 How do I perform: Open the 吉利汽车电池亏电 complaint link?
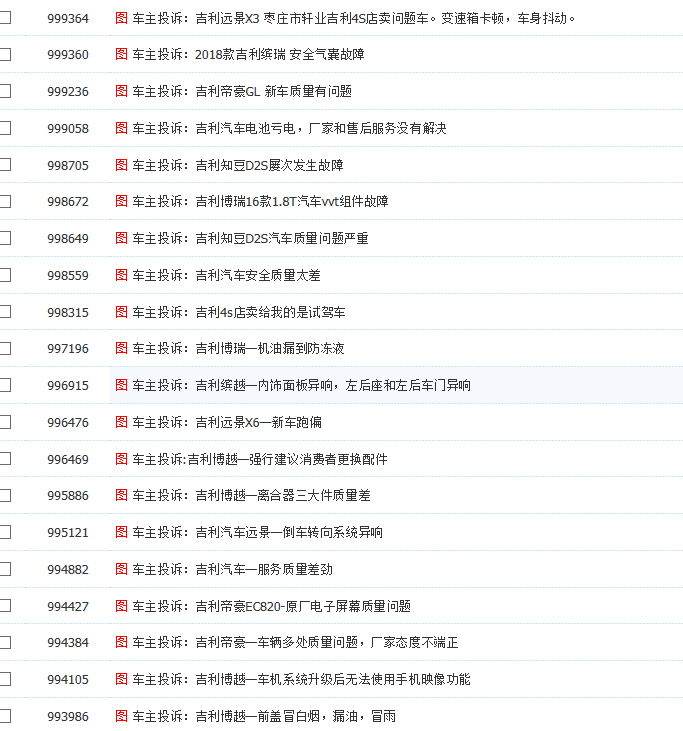[x=290, y=128]
